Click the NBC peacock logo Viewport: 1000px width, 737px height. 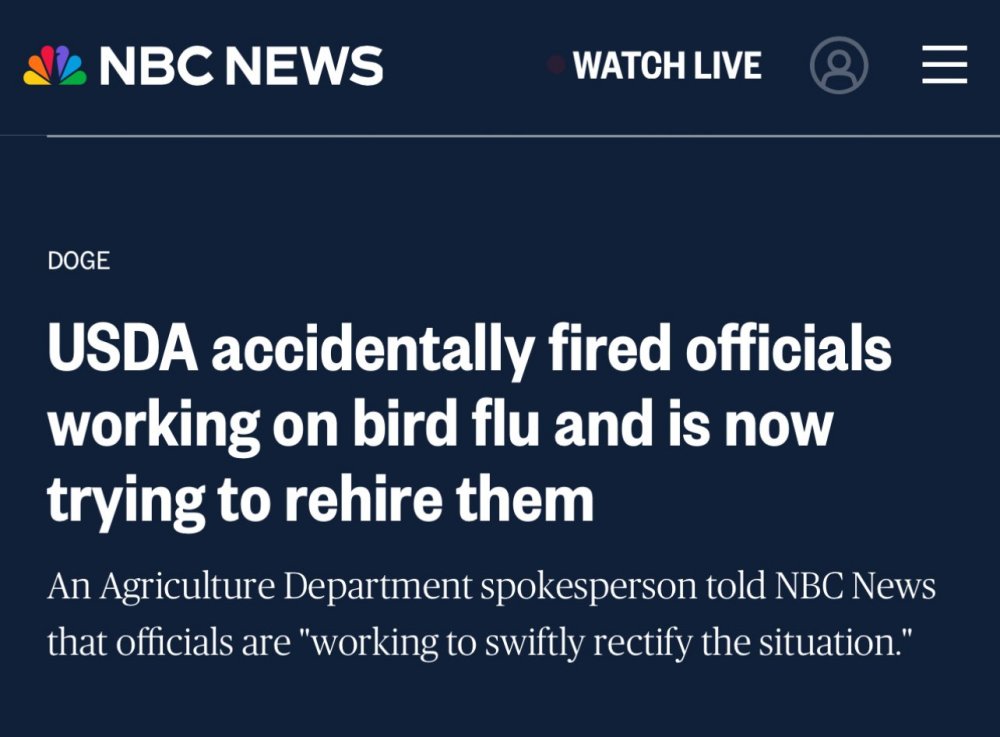(x=56, y=66)
